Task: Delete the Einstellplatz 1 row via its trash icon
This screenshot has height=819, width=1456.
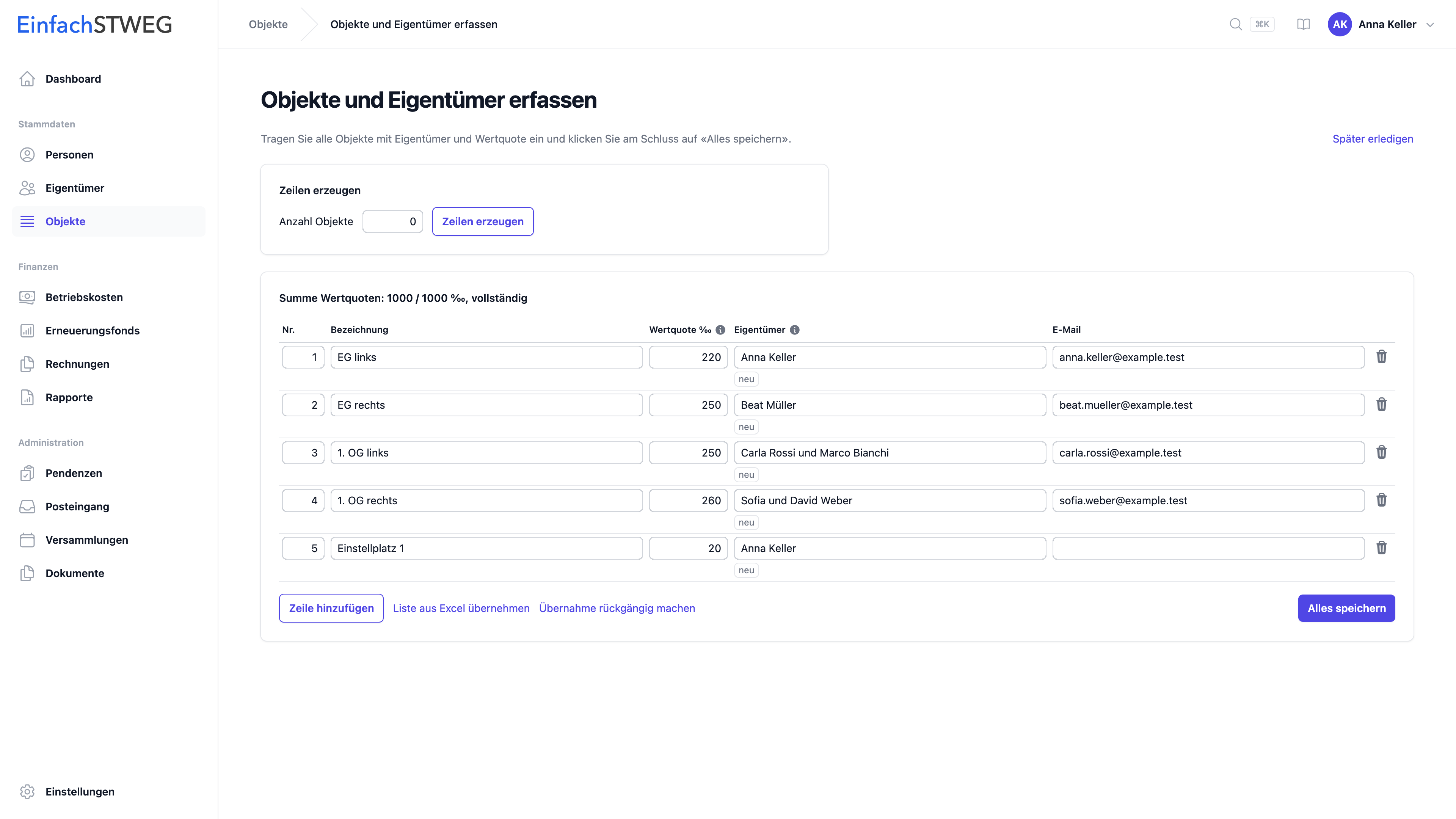Action: (x=1381, y=548)
